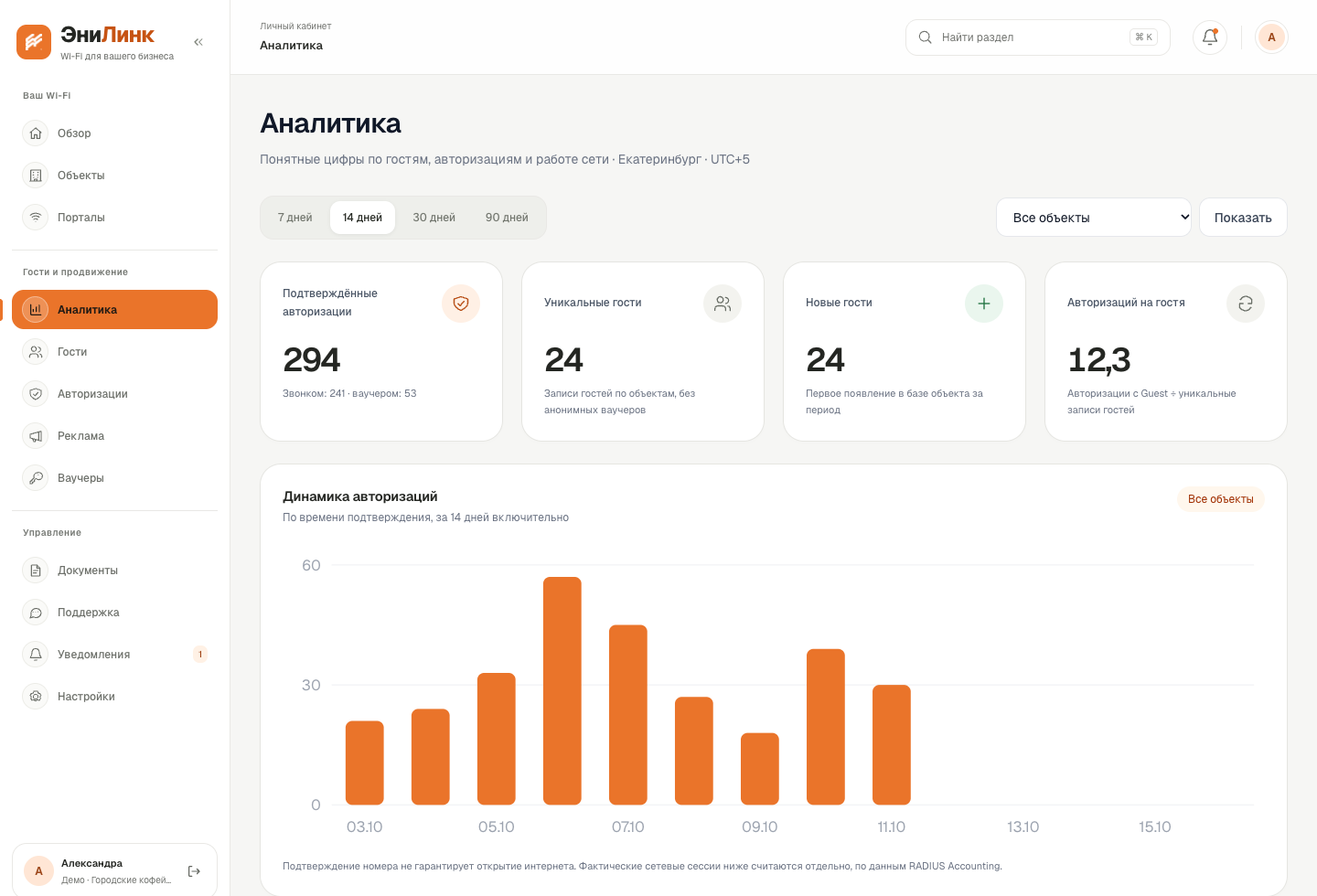Select the 14 дней period

[x=362, y=218]
